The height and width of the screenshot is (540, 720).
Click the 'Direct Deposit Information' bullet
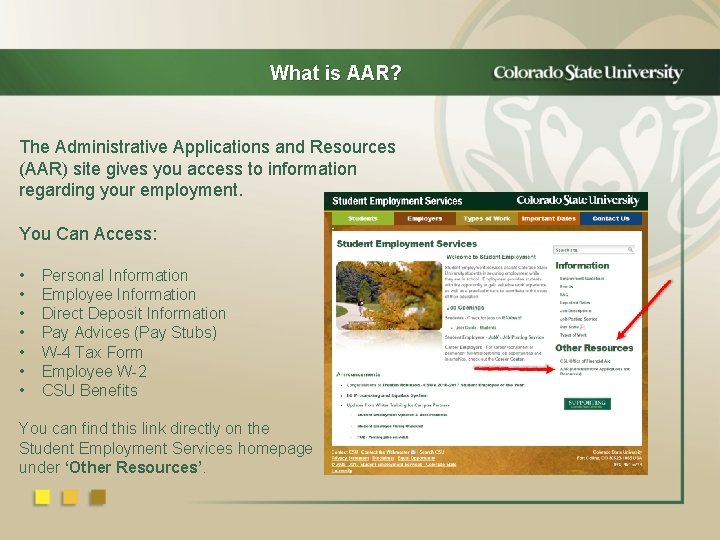click(134, 314)
